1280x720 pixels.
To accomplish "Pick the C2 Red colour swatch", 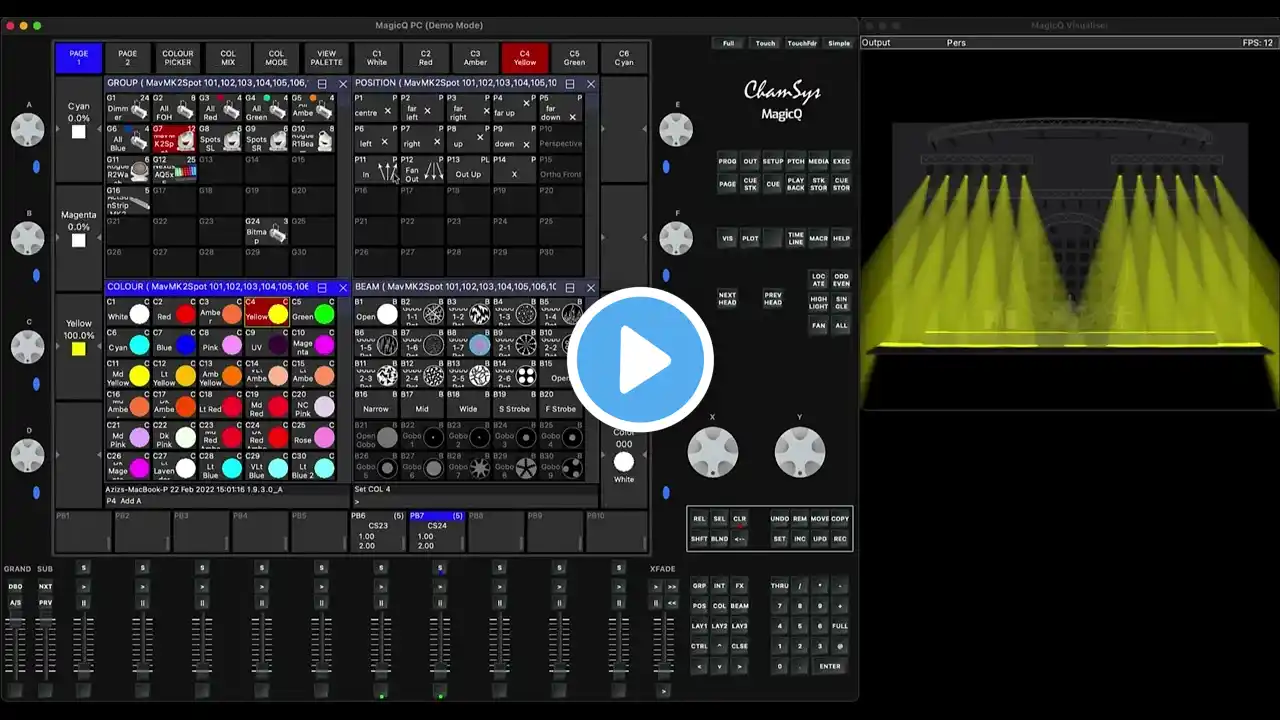I will (x=174, y=312).
